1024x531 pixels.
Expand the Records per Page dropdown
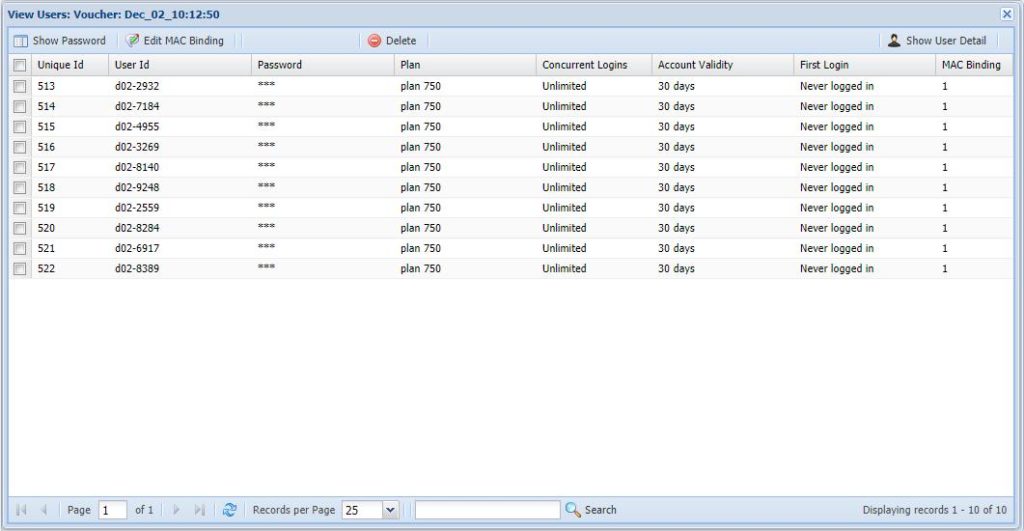point(390,510)
